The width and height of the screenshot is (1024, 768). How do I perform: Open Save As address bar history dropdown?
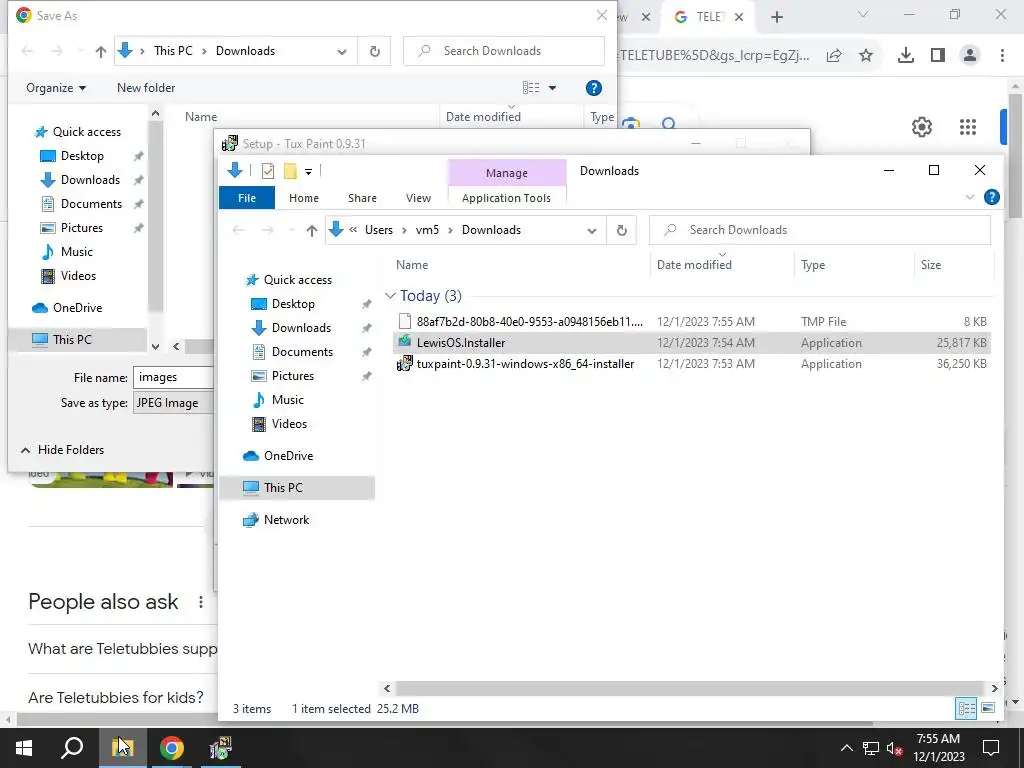342,52
